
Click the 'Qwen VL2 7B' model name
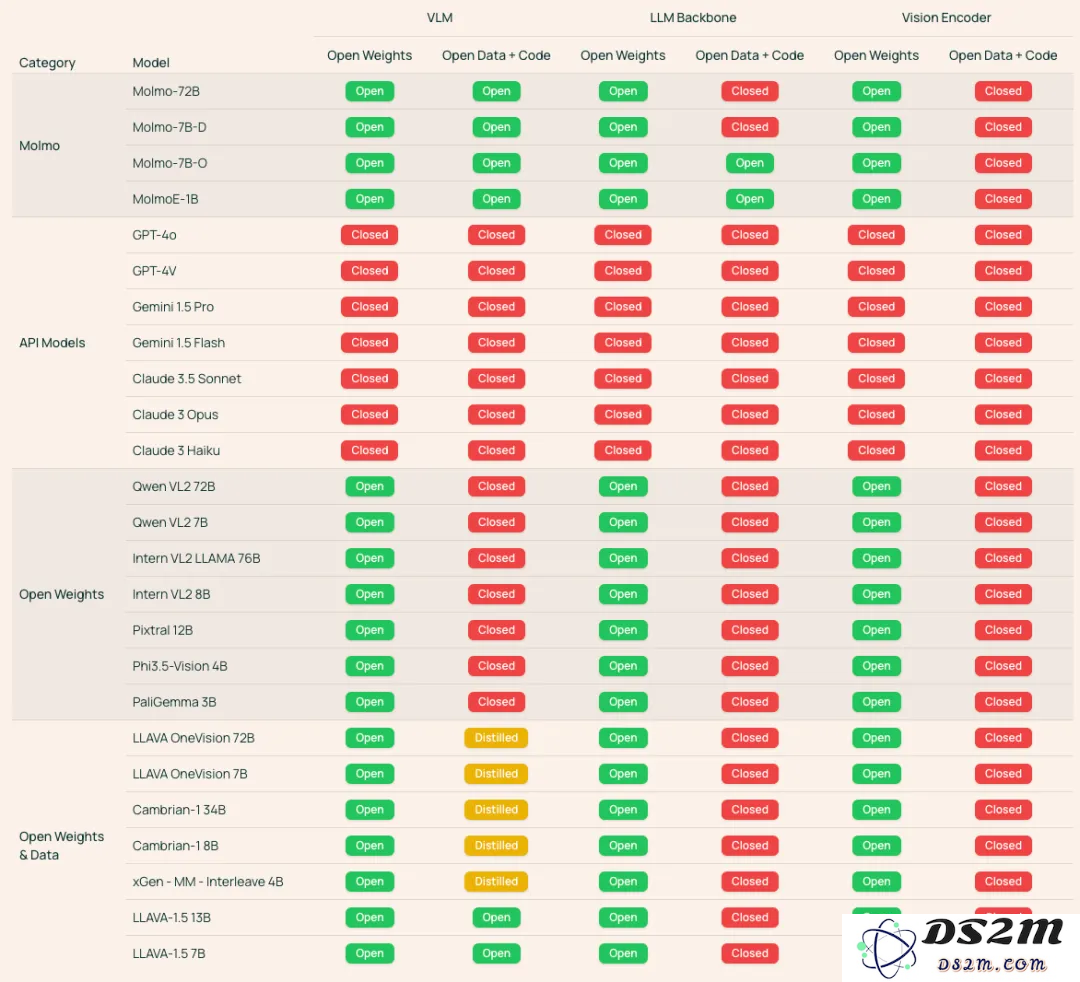click(170, 522)
